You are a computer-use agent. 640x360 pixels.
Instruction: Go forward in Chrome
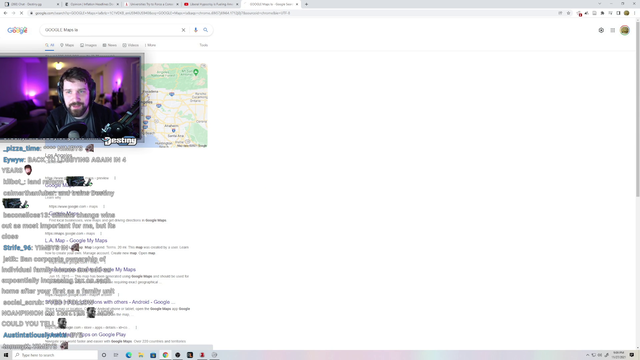[13, 13]
